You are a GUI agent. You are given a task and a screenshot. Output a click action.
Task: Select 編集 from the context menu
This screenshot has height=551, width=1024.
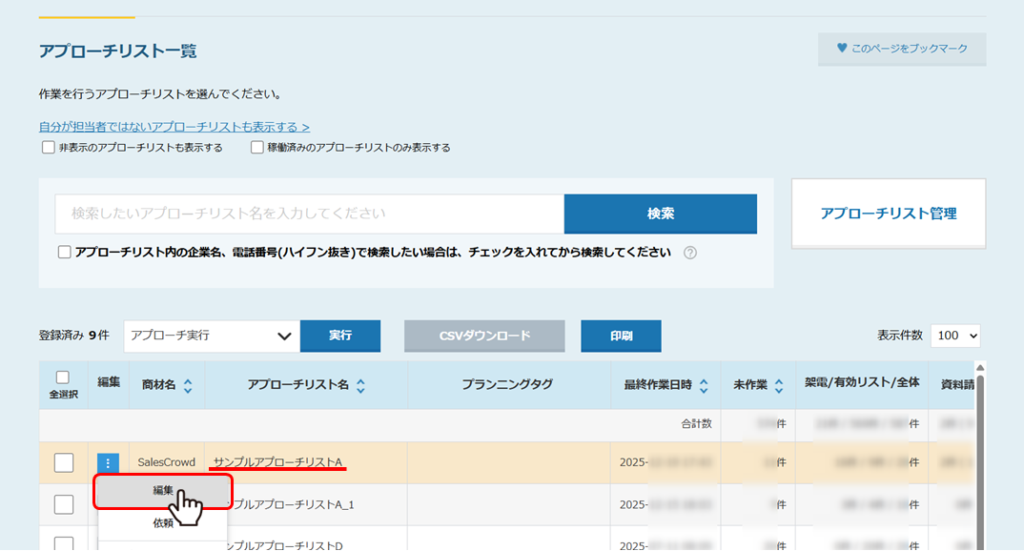163,491
